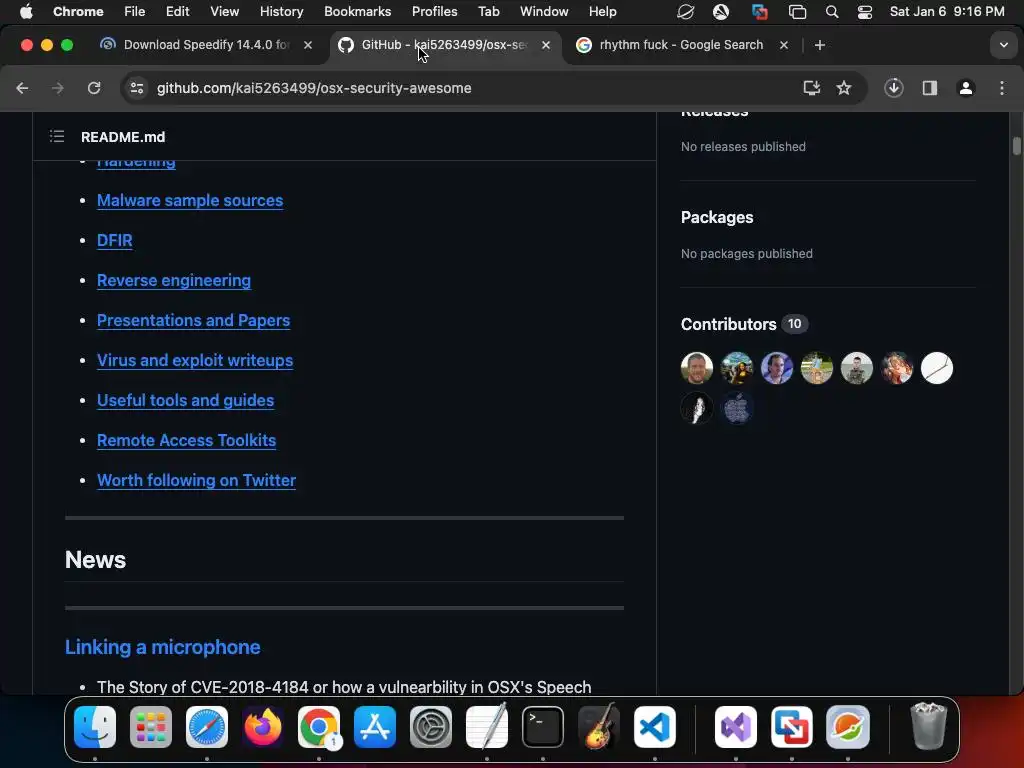This screenshot has width=1024, height=768.
Task: Open TextEdit from the Dock
Action: (x=487, y=727)
